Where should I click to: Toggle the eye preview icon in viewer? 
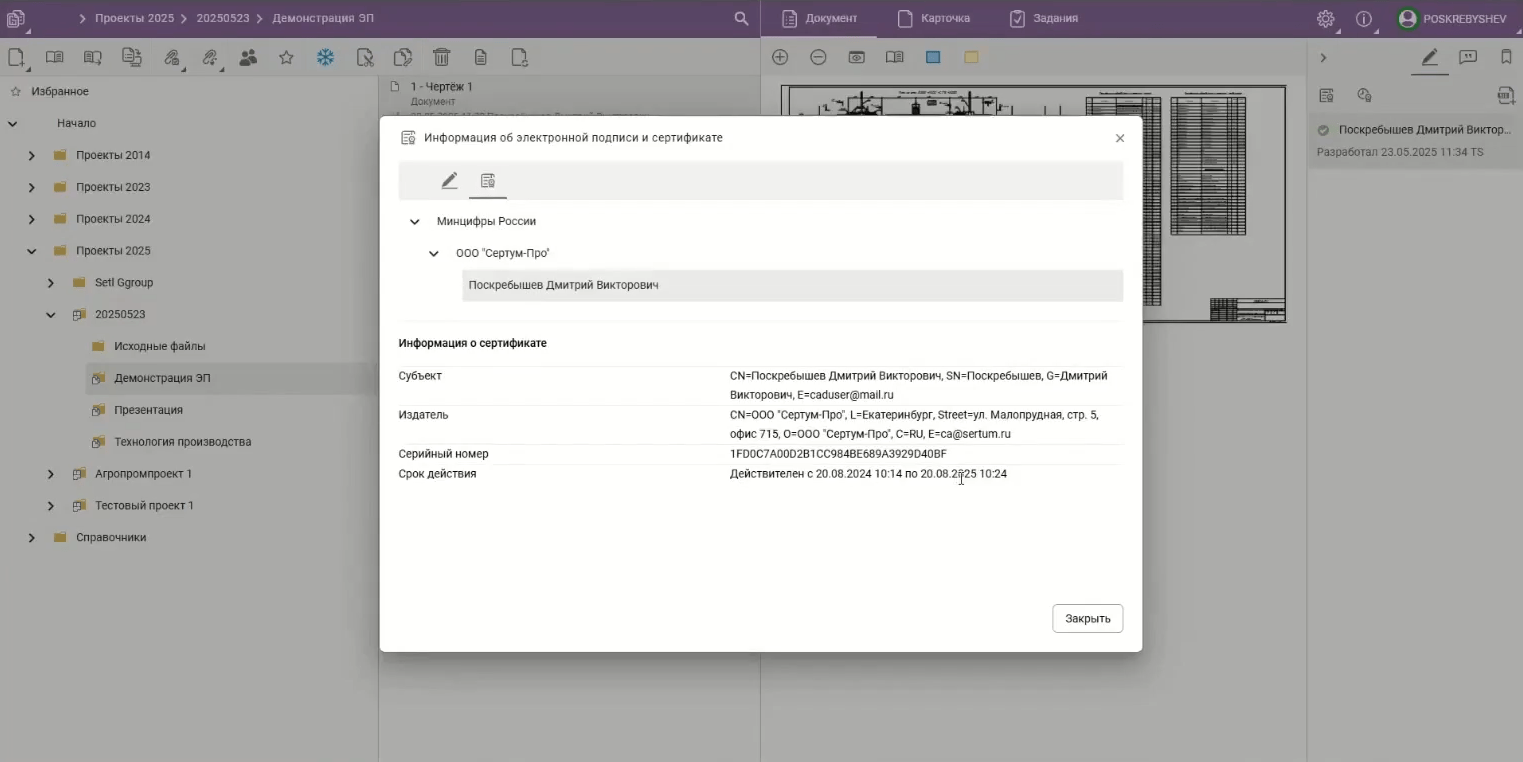point(857,58)
